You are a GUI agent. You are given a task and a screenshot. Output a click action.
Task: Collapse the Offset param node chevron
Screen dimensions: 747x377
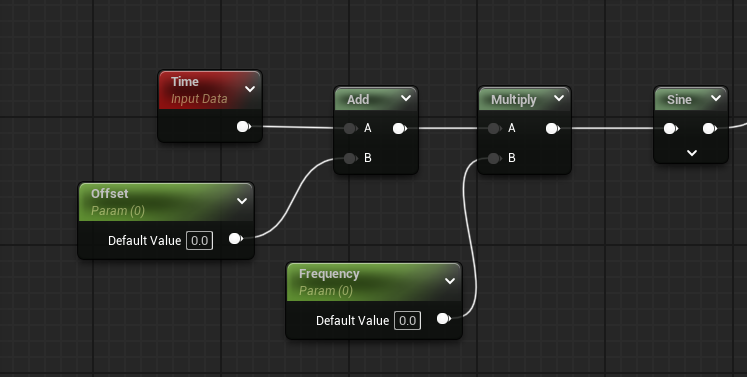point(242,201)
